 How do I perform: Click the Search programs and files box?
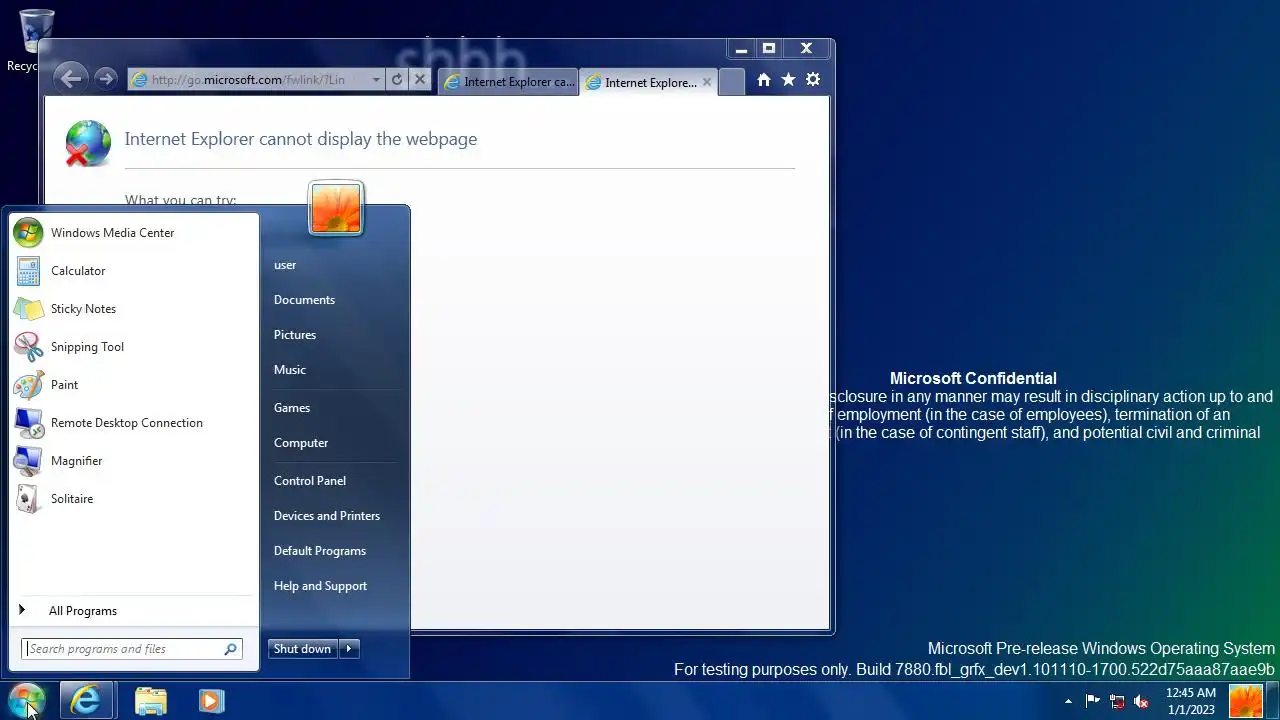point(132,649)
